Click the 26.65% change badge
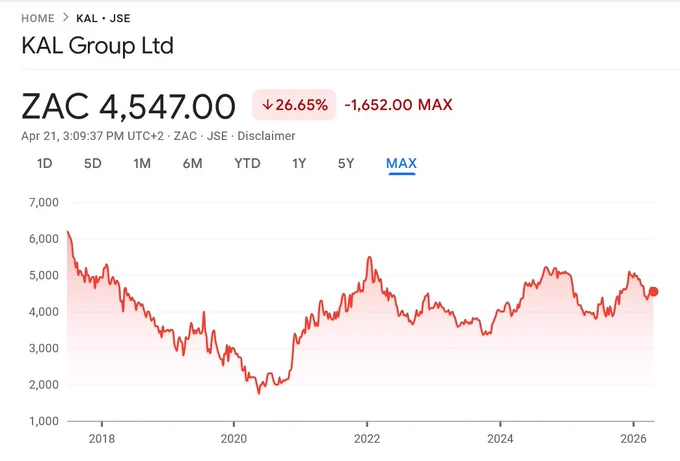 [x=294, y=105]
